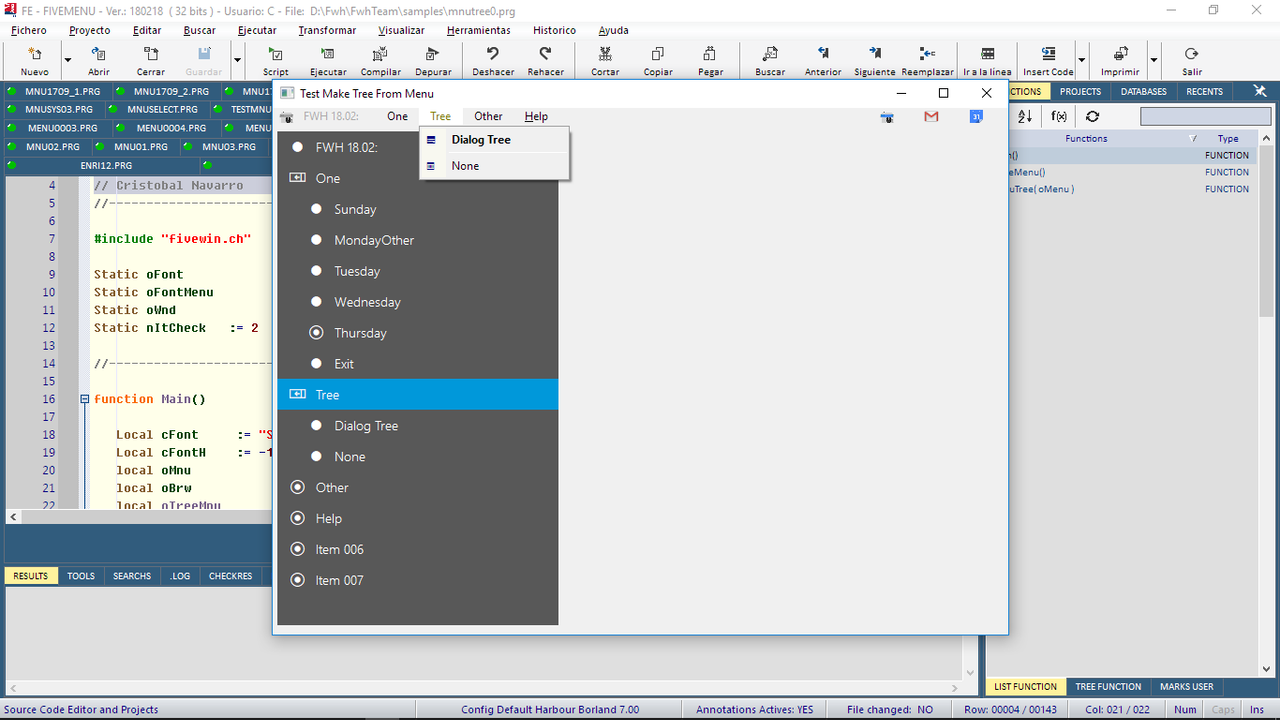
Task: Open search with the Buscar icon
Action: [x=770, y=54]
